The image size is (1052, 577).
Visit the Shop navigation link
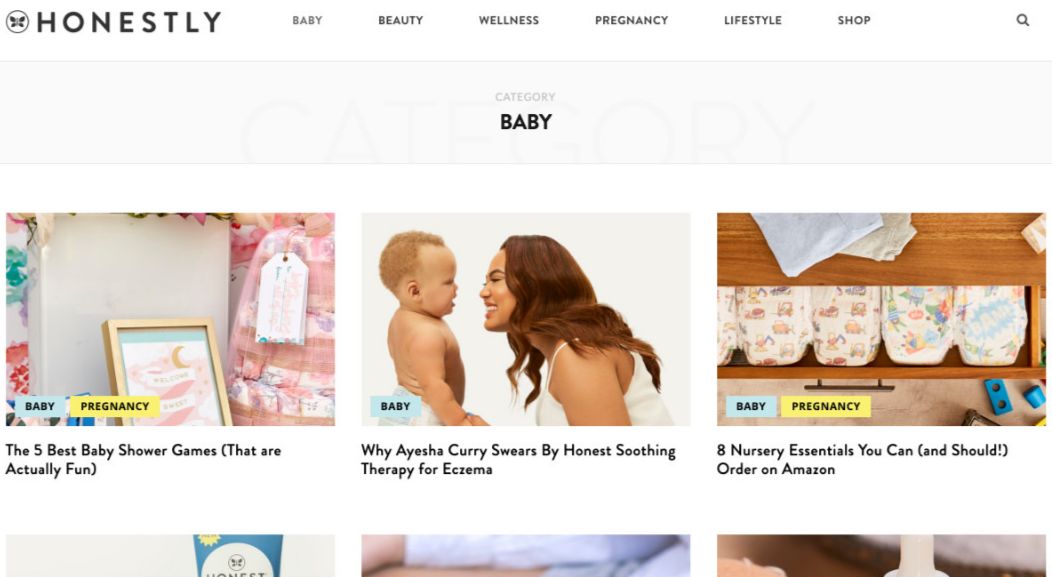coord(854,20)
